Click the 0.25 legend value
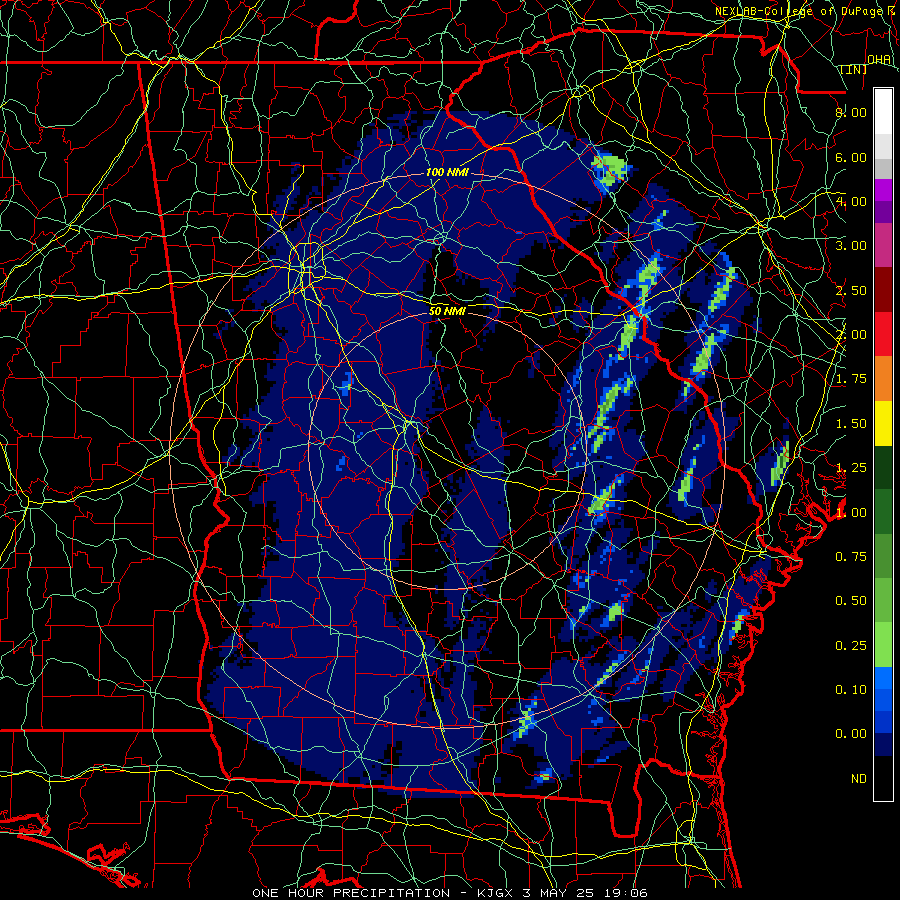Image resolution: width=900 pixels, height=900 pixels. 851,646
